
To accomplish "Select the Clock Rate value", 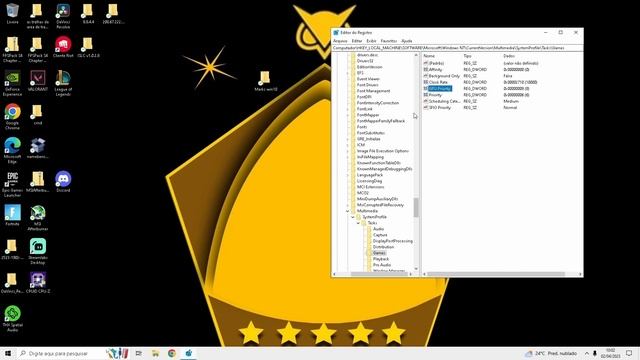I will tap(438, 82).
